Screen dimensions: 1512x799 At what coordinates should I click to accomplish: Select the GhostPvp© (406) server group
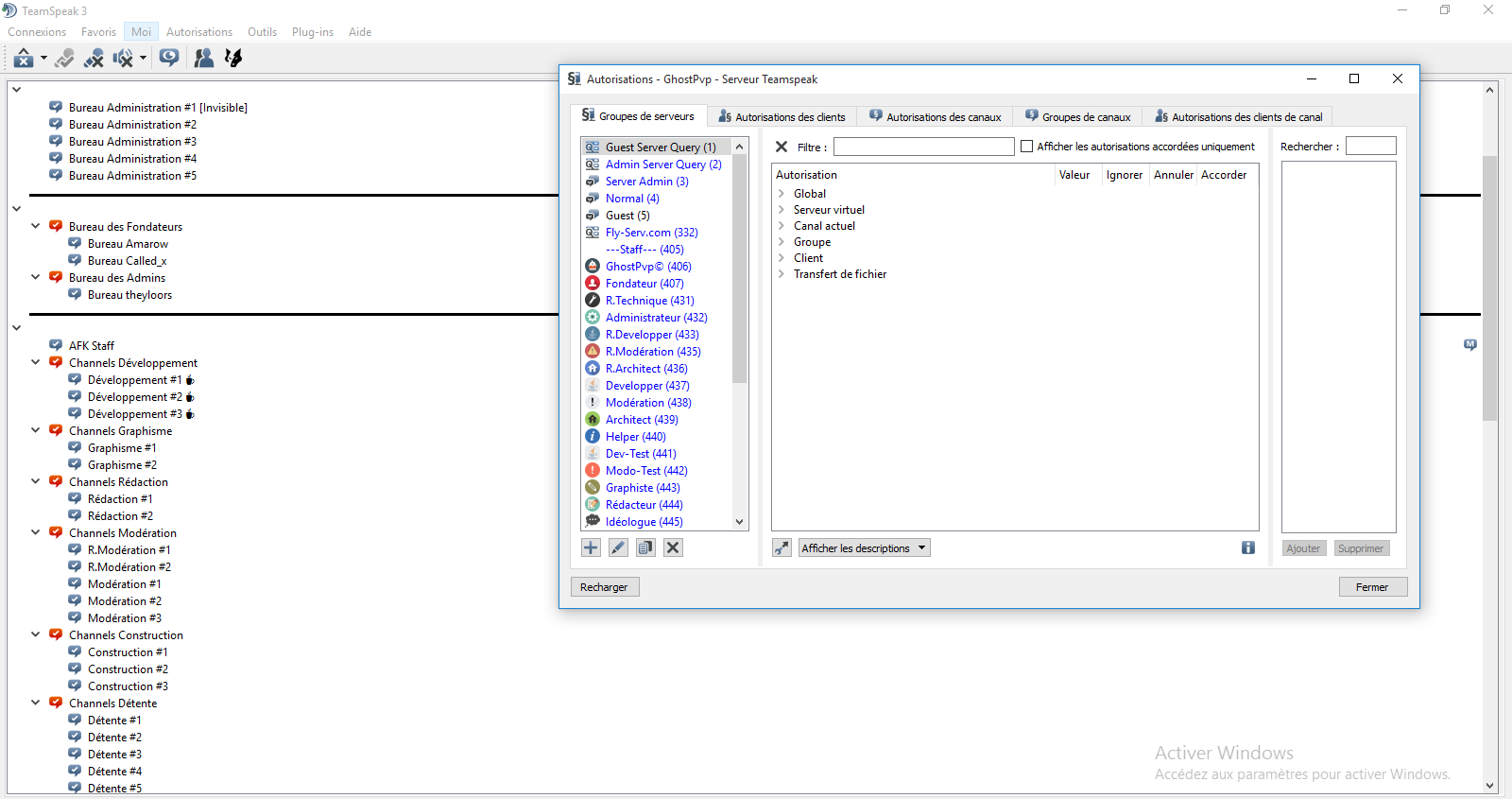click(x=648, y=267)
